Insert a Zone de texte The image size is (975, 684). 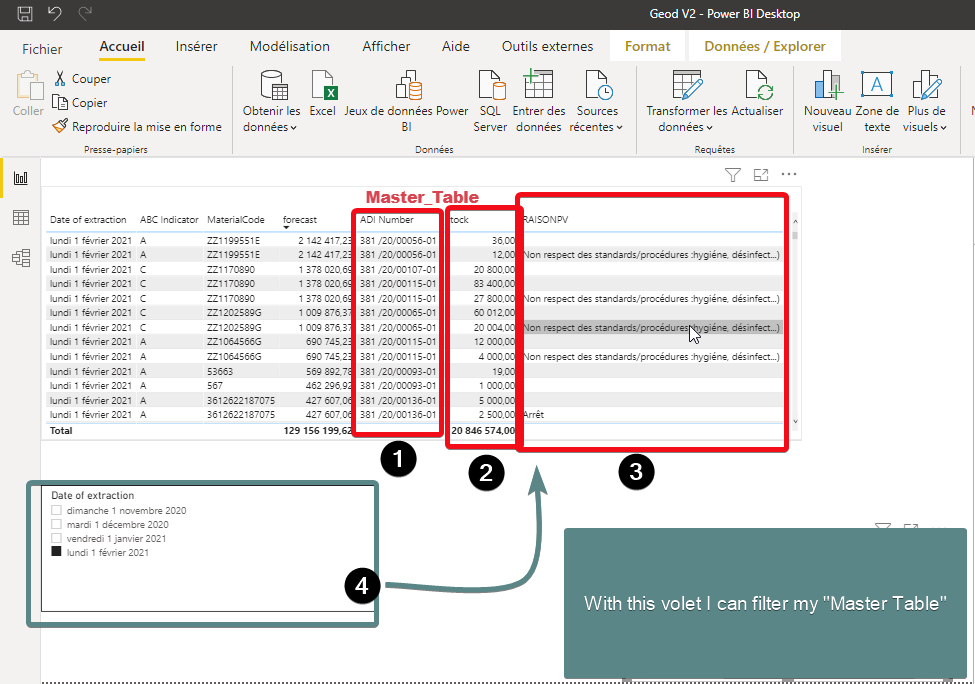point(877,101)
